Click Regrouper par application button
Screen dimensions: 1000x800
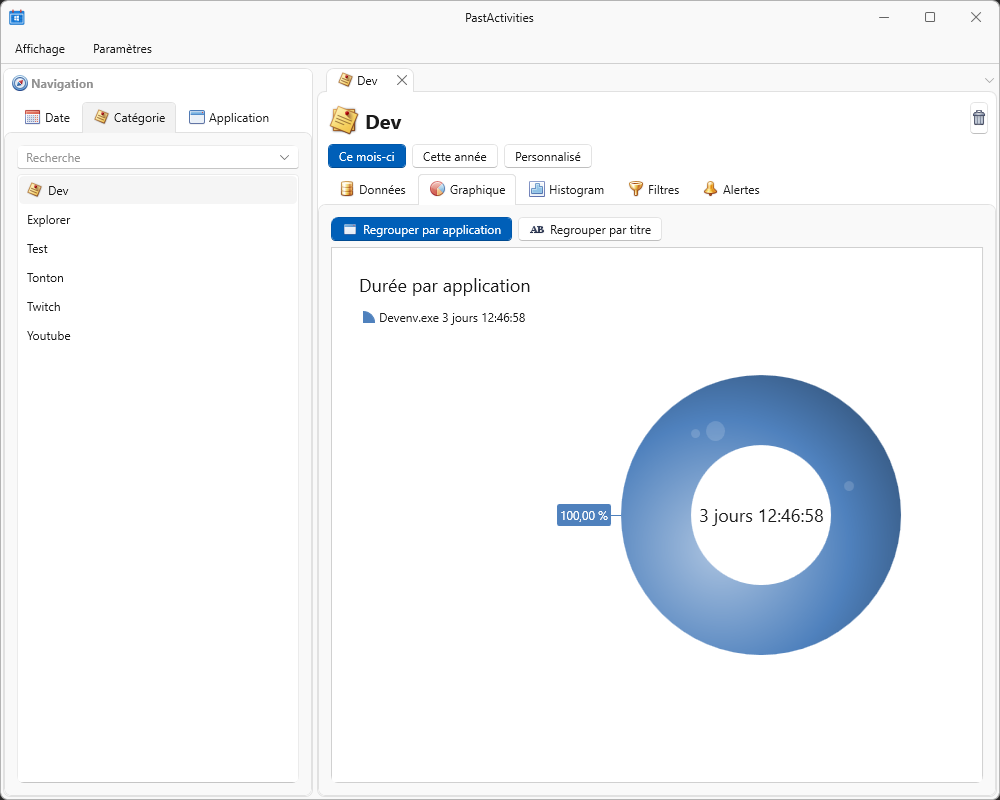coord(421,229)
